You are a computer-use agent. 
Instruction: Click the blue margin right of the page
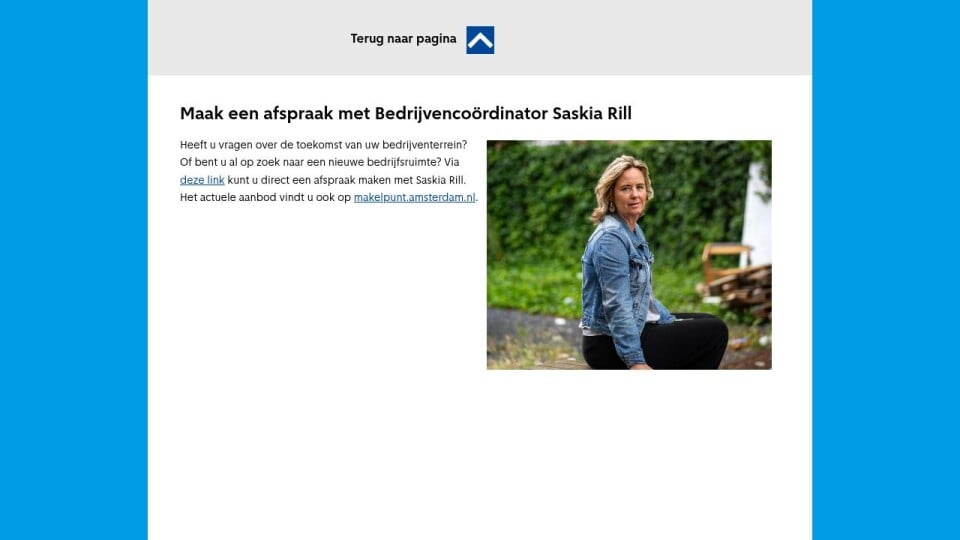pyautogui.click(x=886, y=270)
